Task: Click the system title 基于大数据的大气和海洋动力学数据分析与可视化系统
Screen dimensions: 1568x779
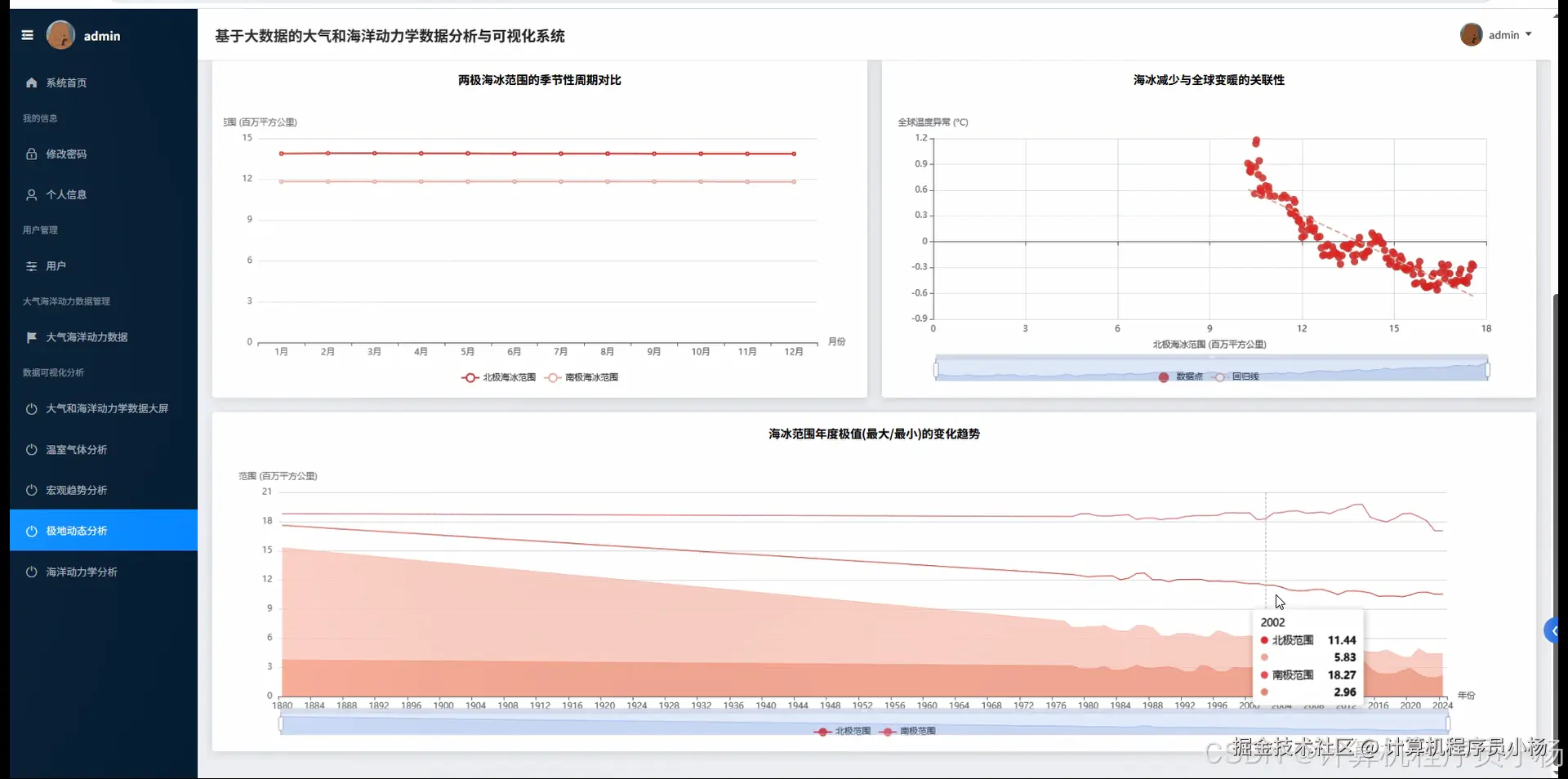Action: 390,36
